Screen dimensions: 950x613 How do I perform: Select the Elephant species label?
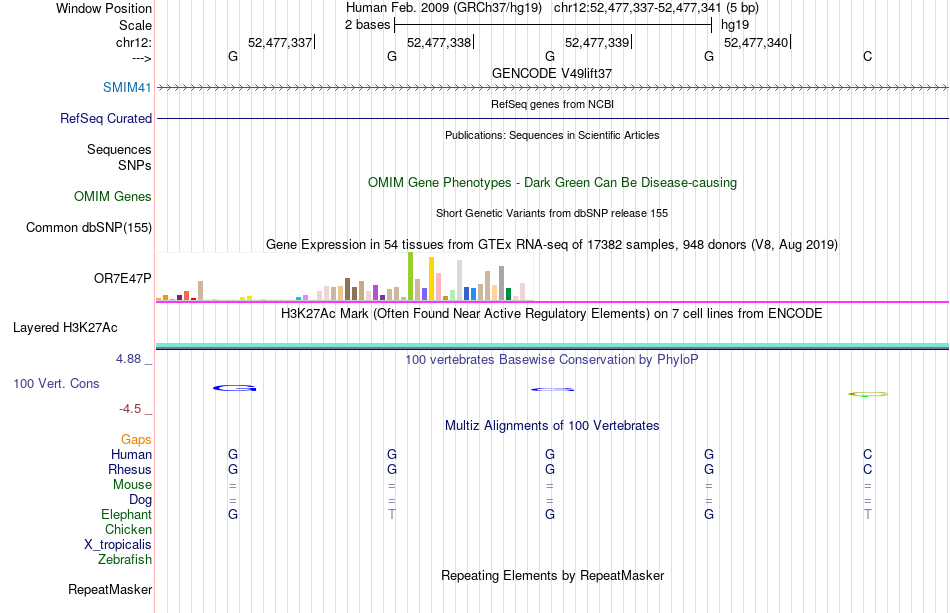coord(126,514)
